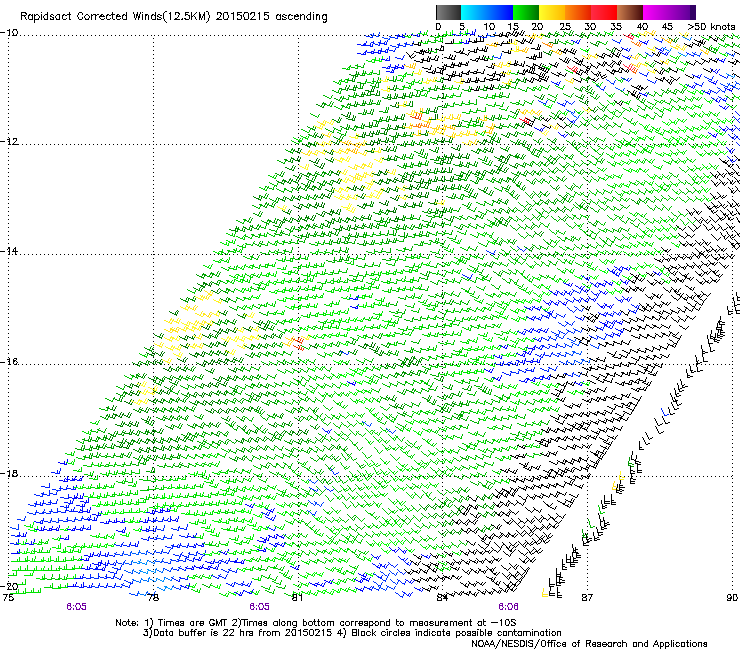
Task: Click the -16 latitude axis label
Action: coord(9,362)
